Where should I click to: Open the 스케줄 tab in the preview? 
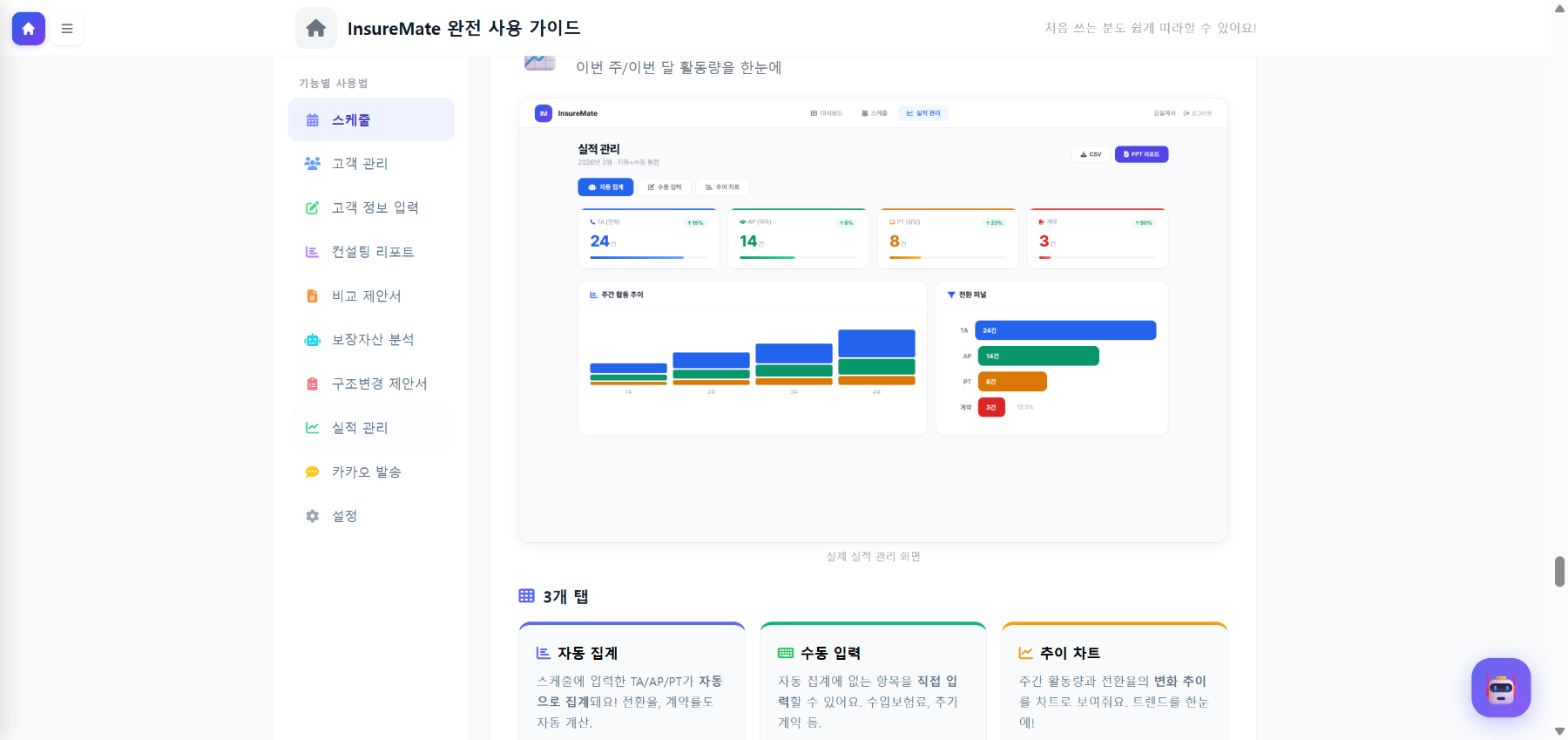pos(875,113)
